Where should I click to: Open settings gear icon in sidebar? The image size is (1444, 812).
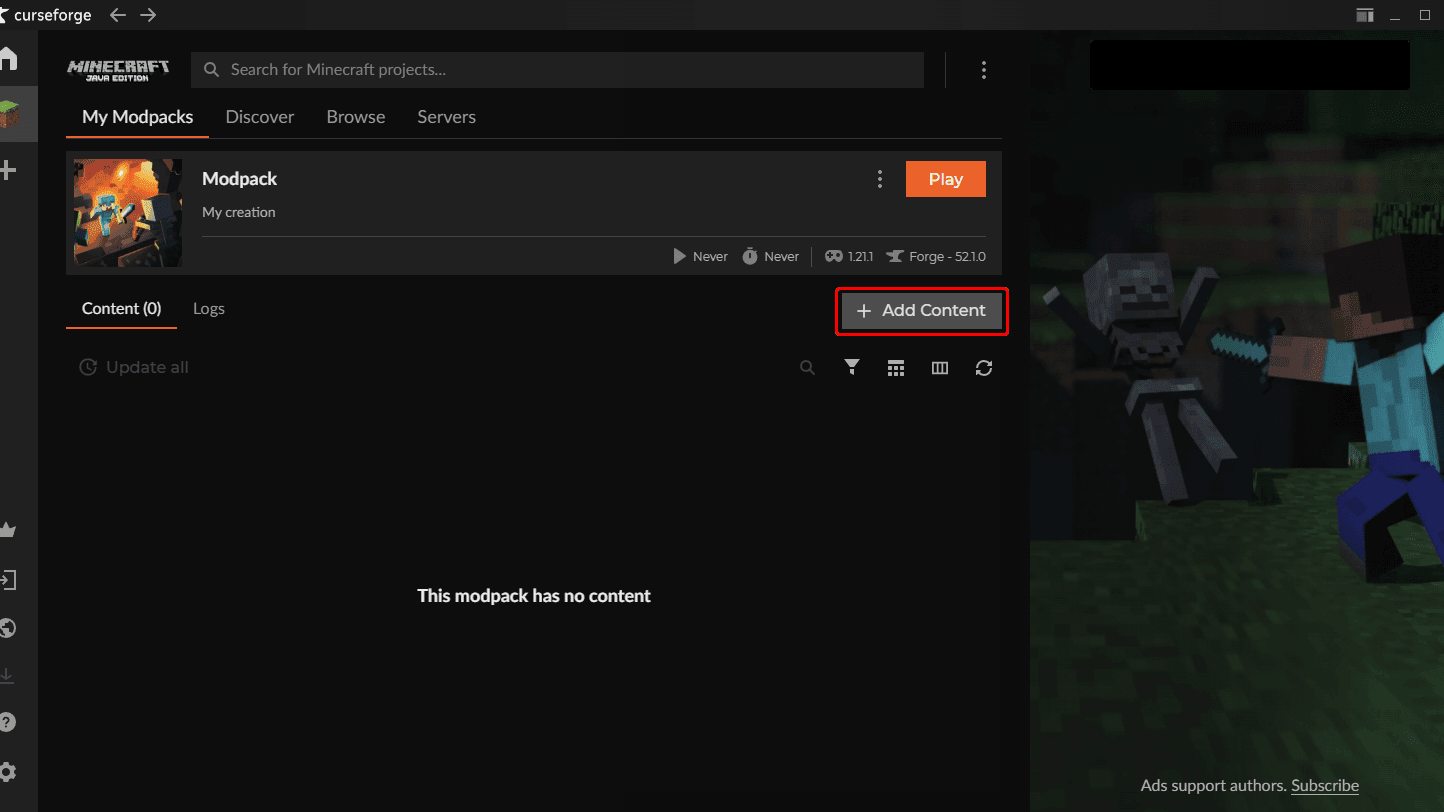point(8,772)
